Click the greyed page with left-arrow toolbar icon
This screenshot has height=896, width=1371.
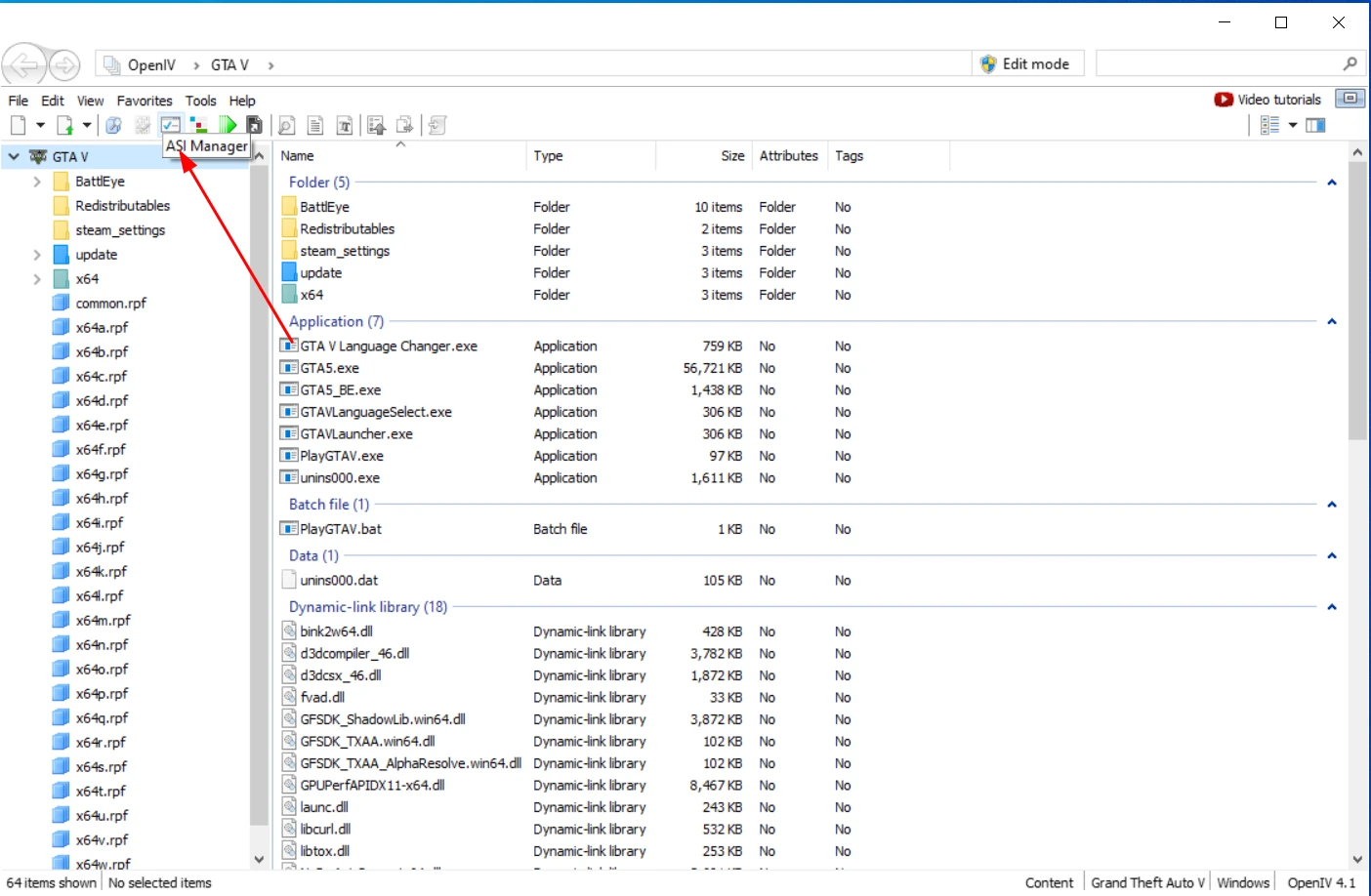[x=436, y=125]
